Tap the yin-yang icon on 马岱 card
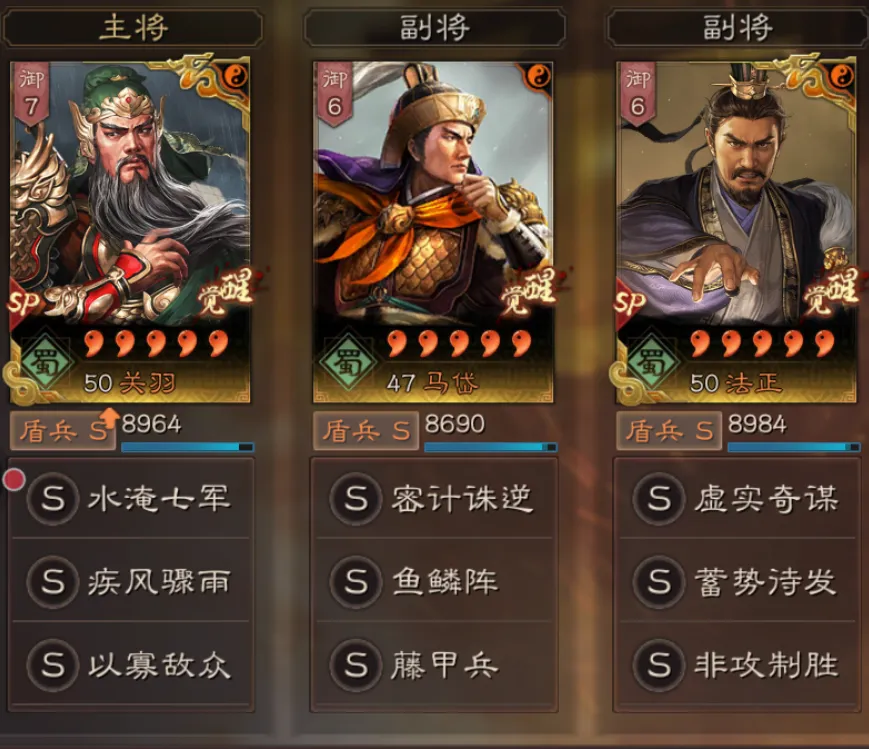The image size is (869, 749). pyautogui.click(x=537, y=75)
